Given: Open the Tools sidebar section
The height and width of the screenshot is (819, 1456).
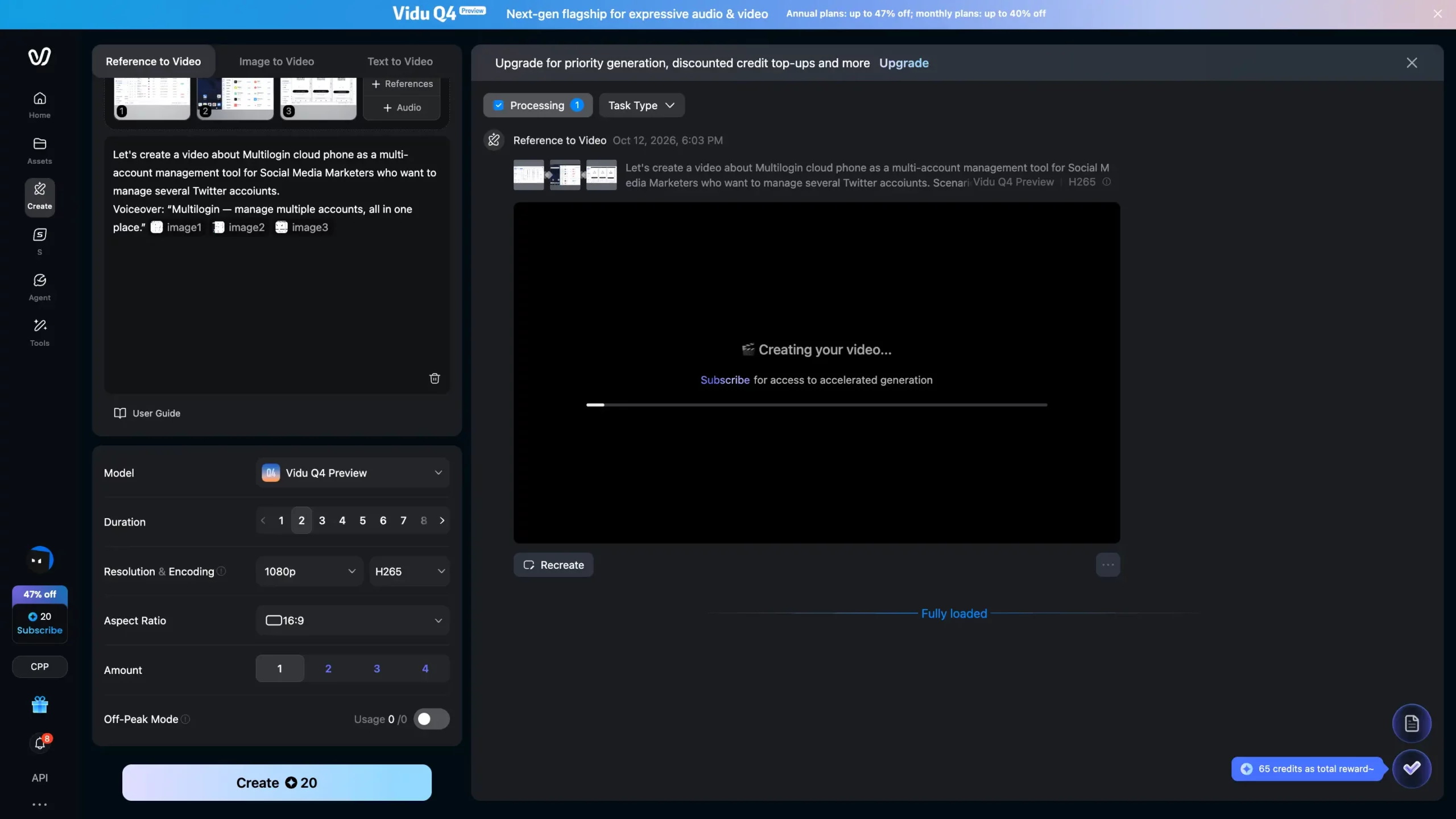Looking at the screenshot, I should 39,333.
